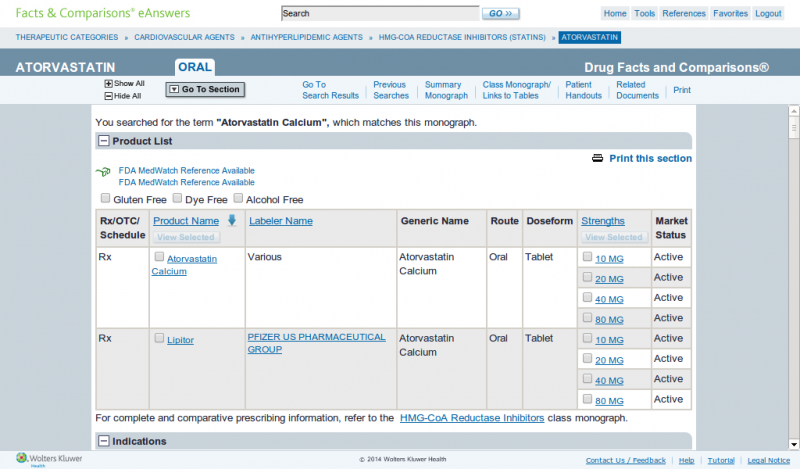Click the Wolters Kluwer logo in footer
This screenshot has width=800, height=469.
click(49, 459)
